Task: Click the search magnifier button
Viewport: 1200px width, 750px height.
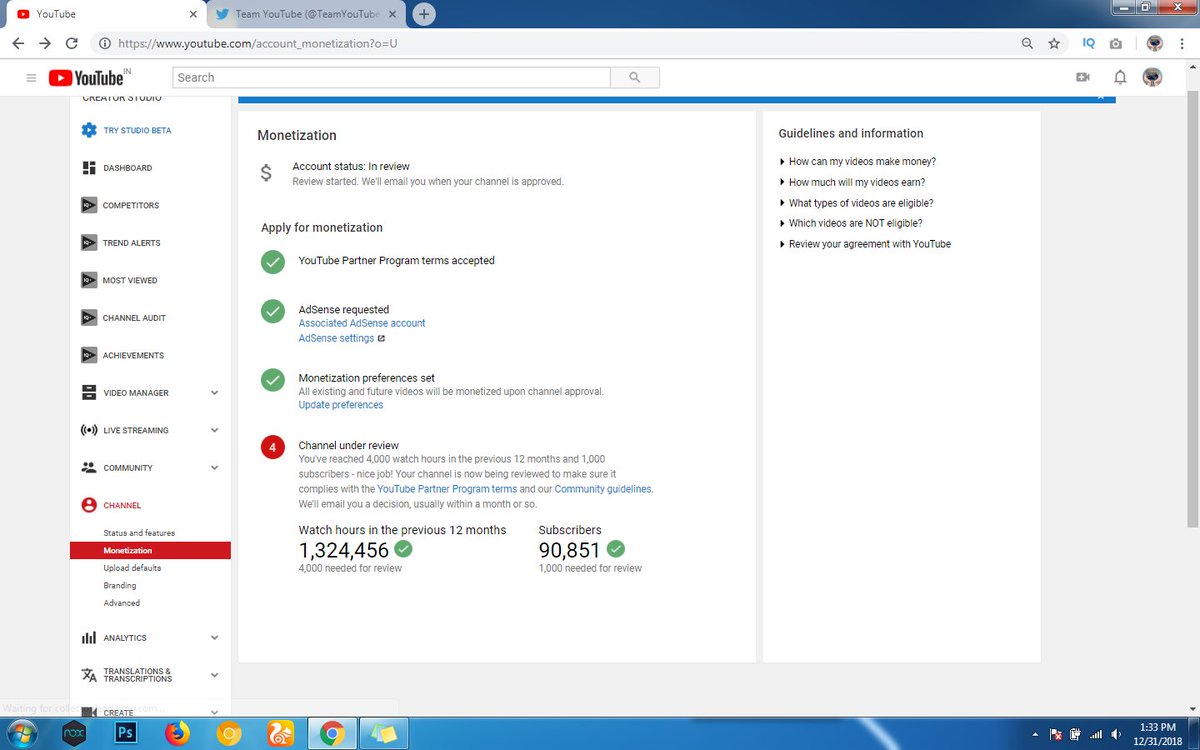Action: (634, 78)
